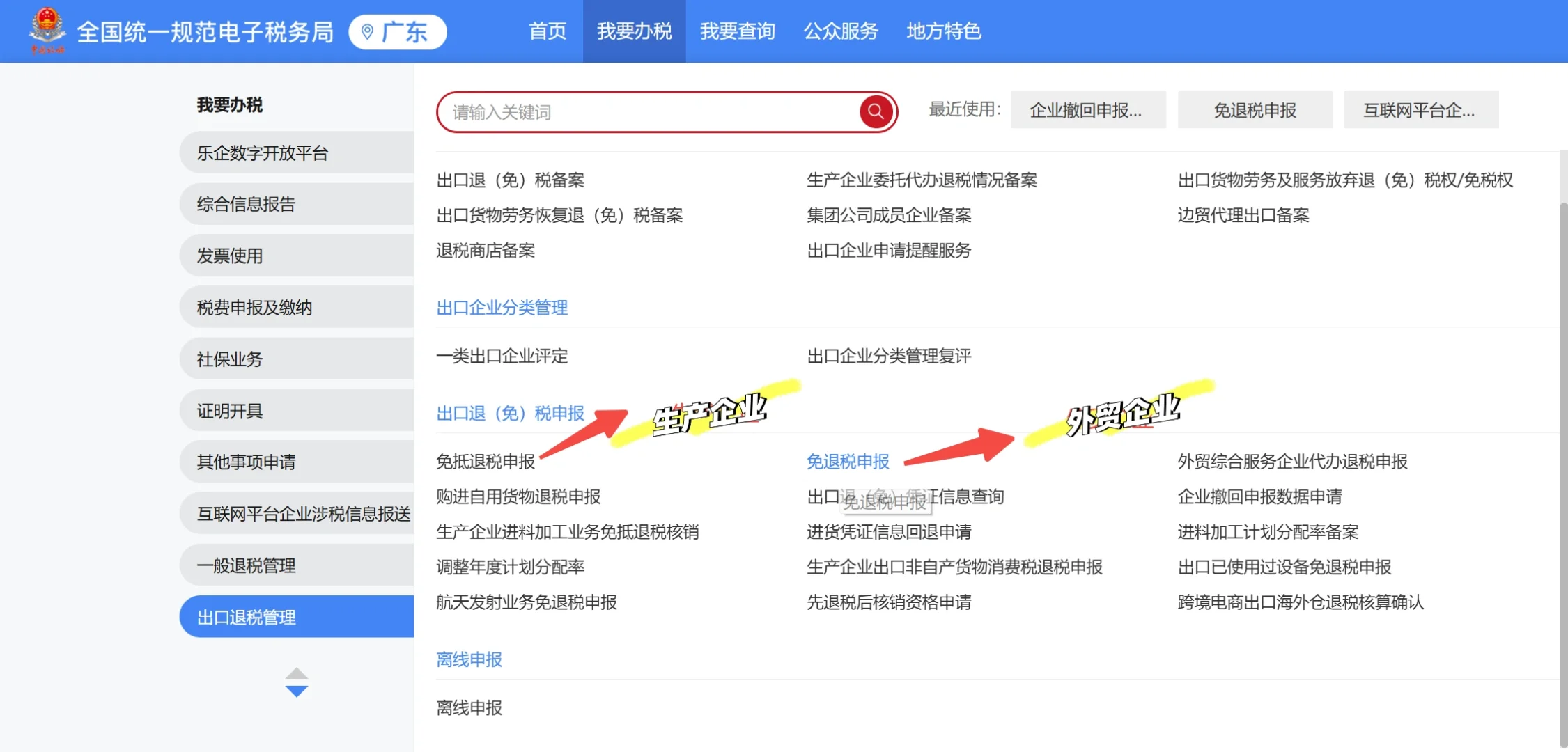The height and width of the screenshot is (752, 1568).
Task: Switch to the 首页 tab
Action: click(x=548, y=31)
